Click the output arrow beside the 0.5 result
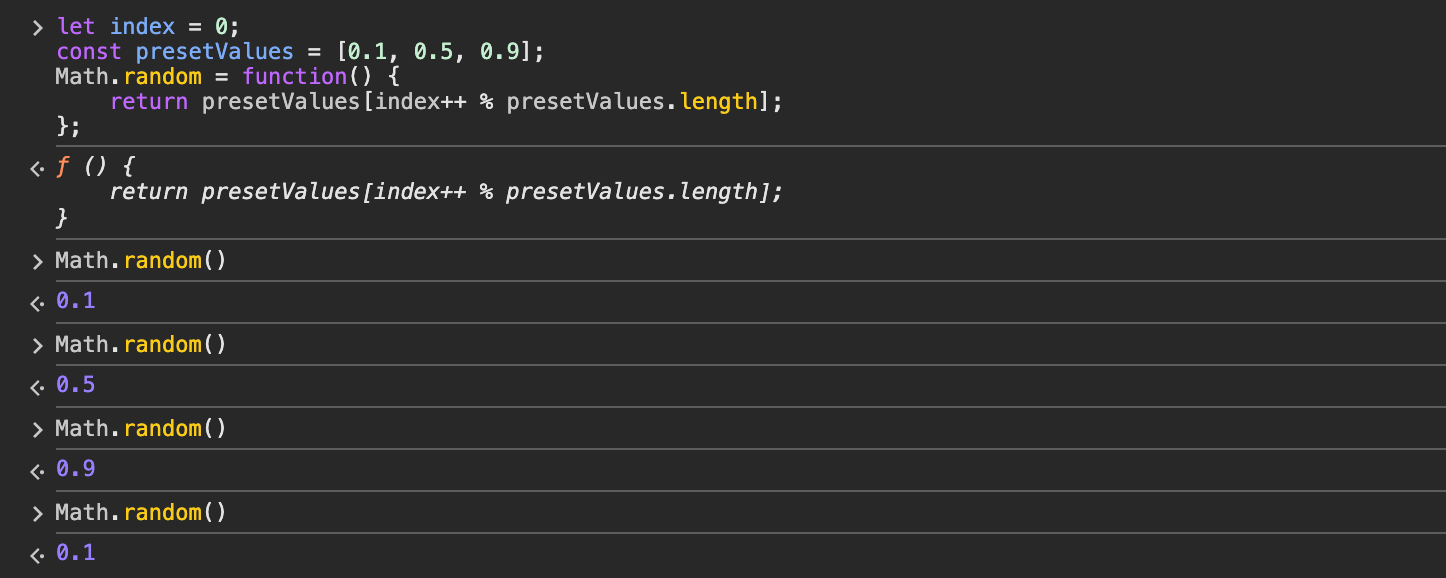Screen dimensions: 1446x578 point(38,387)
